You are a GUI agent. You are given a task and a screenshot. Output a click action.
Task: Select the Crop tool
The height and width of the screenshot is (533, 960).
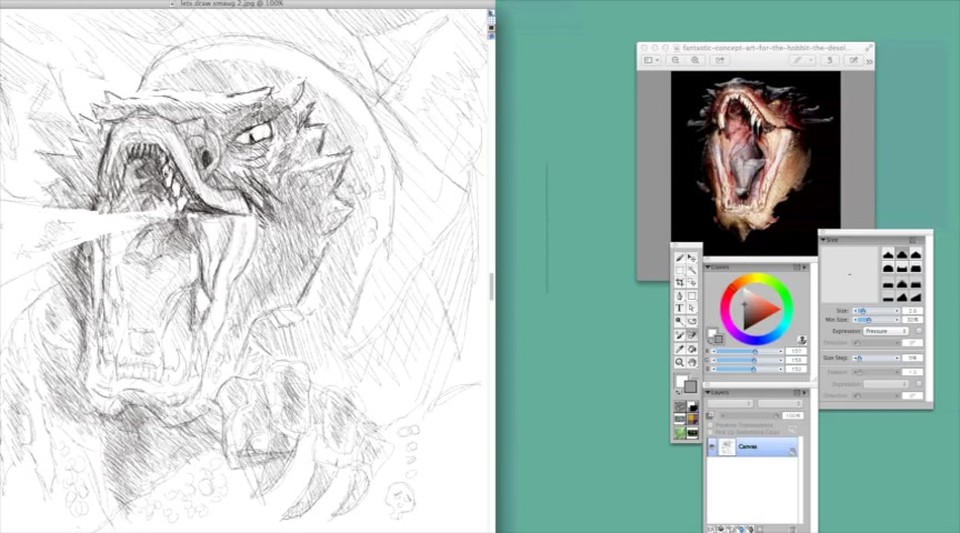(680, 282)
